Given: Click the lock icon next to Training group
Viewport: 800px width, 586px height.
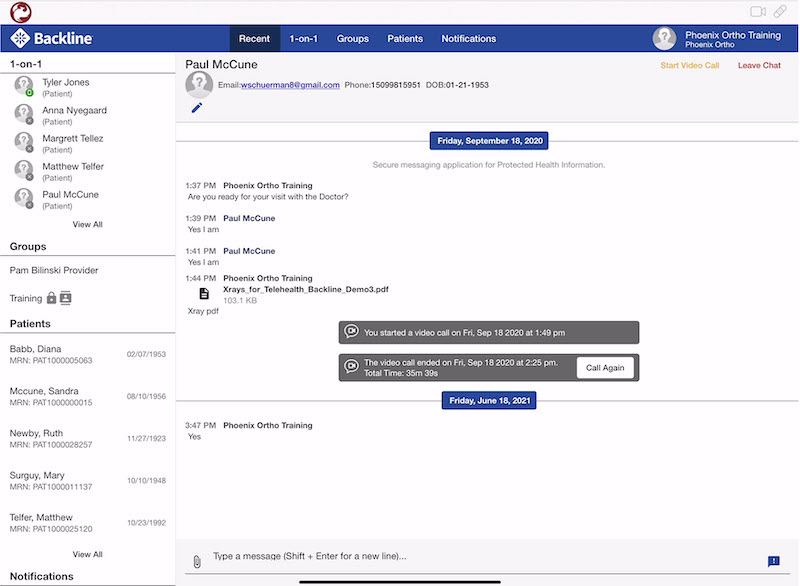Looking at the screenshot, I should (x=51, y=298).
